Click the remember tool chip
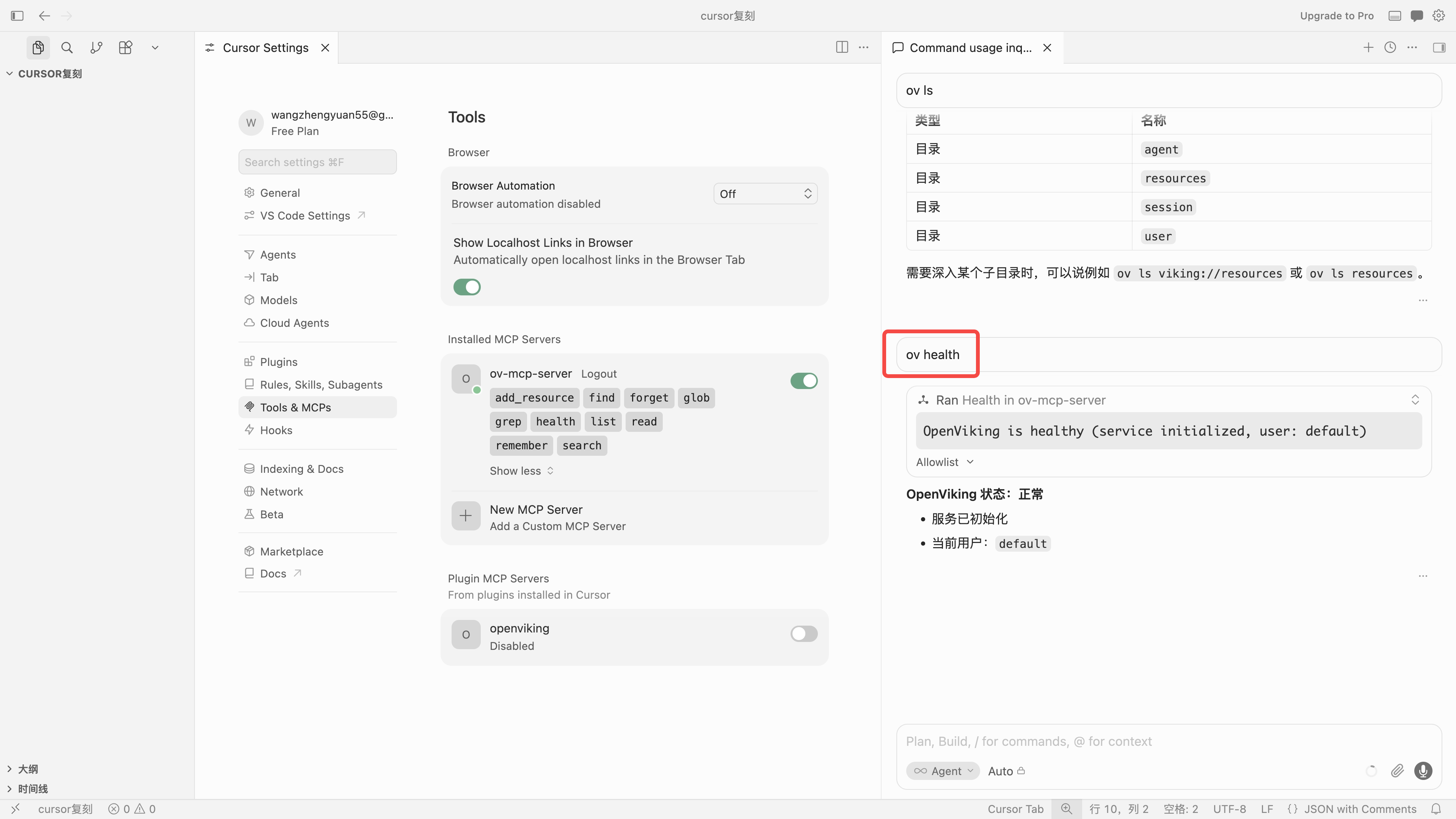 pos(521,446)
